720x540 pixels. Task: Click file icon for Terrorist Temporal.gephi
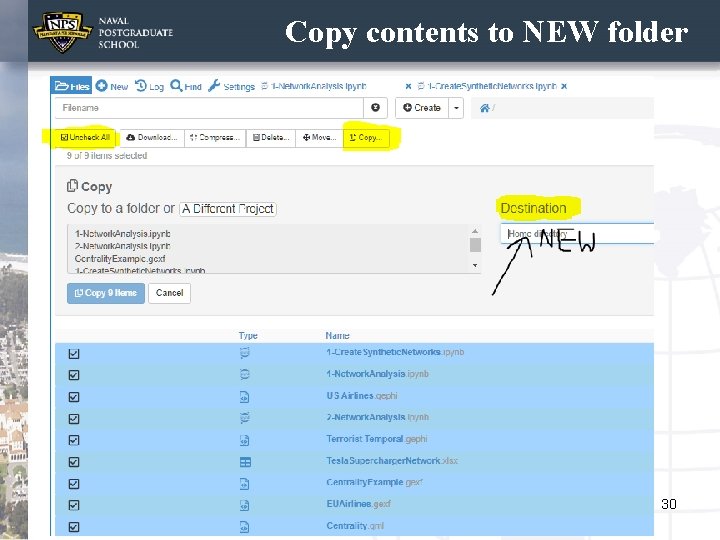(x=245, y=440)
